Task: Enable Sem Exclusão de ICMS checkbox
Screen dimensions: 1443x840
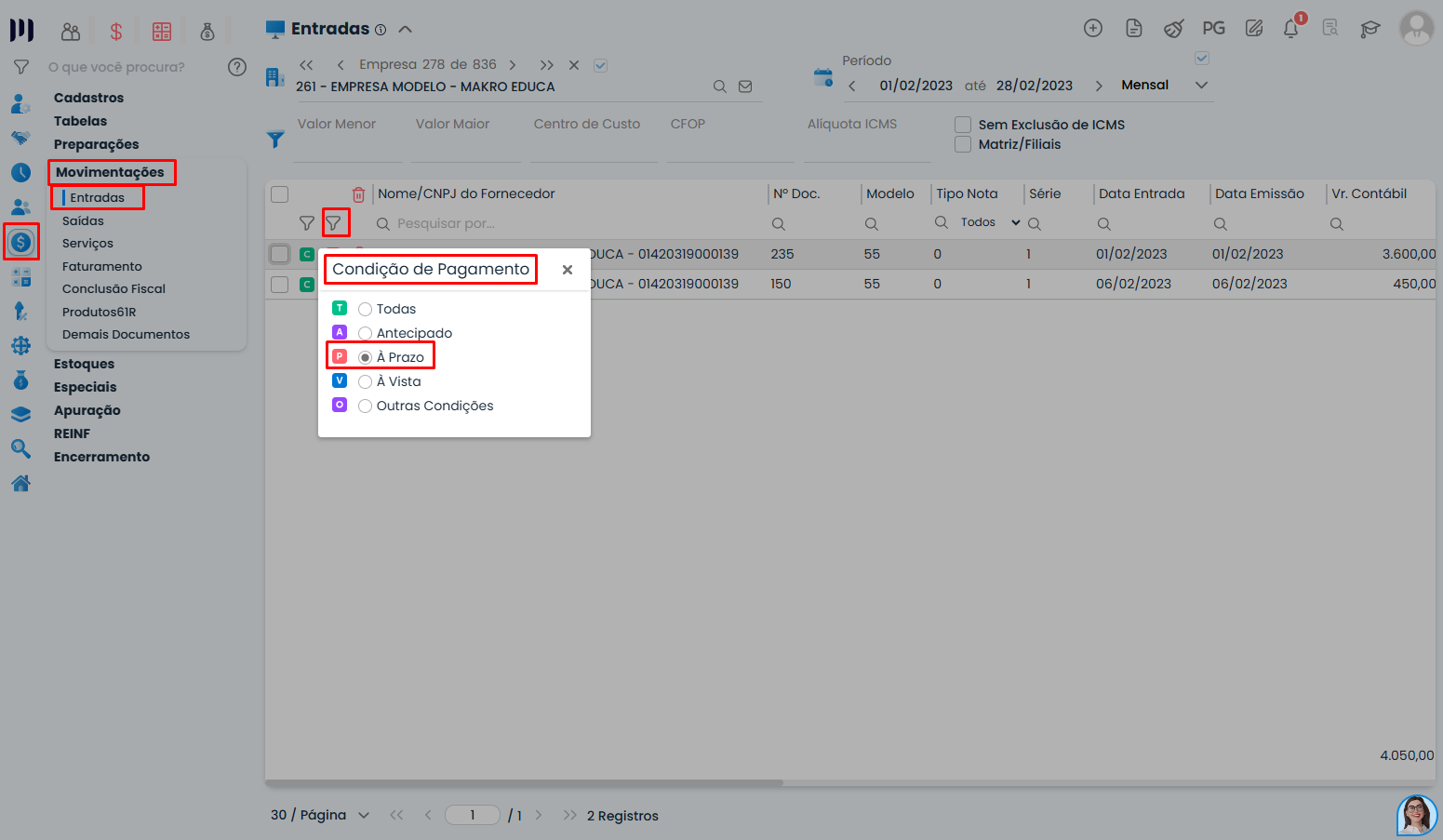Action: (x=963, y=125)
